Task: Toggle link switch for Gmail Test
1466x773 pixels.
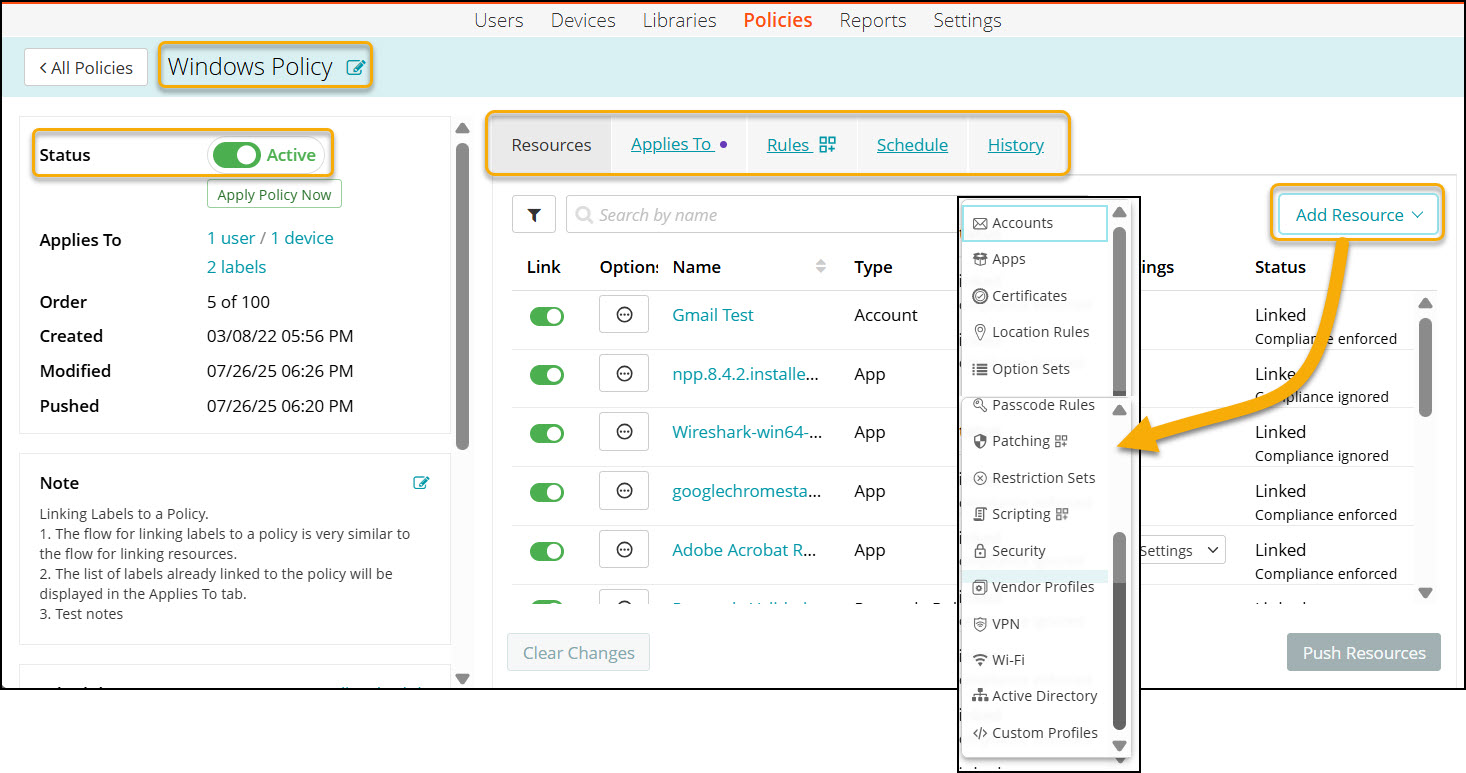Action: tap(546, 316)
